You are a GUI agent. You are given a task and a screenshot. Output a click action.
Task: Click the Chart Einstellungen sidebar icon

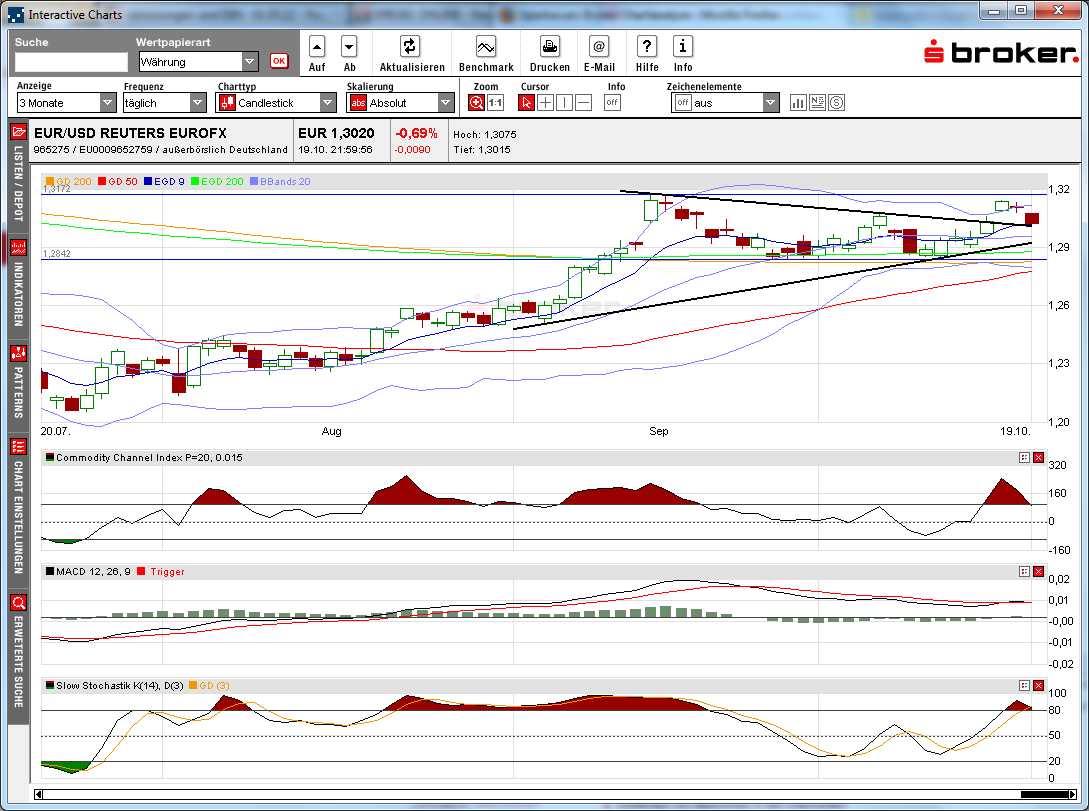[19, 446]
